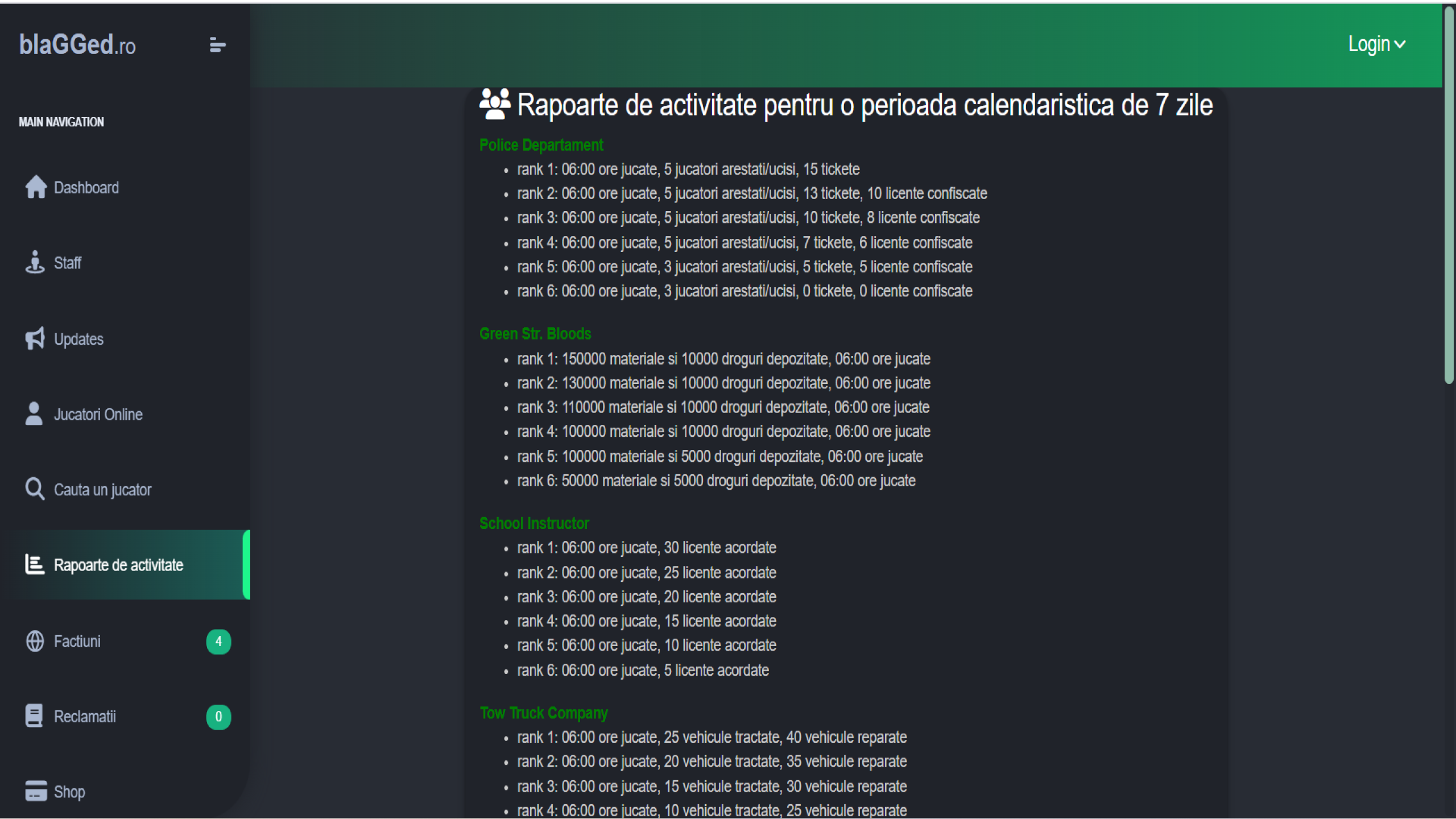Click the Jucatori Online user icon
This screenshot has height=819, width=1456.
(x=34, y=414)
